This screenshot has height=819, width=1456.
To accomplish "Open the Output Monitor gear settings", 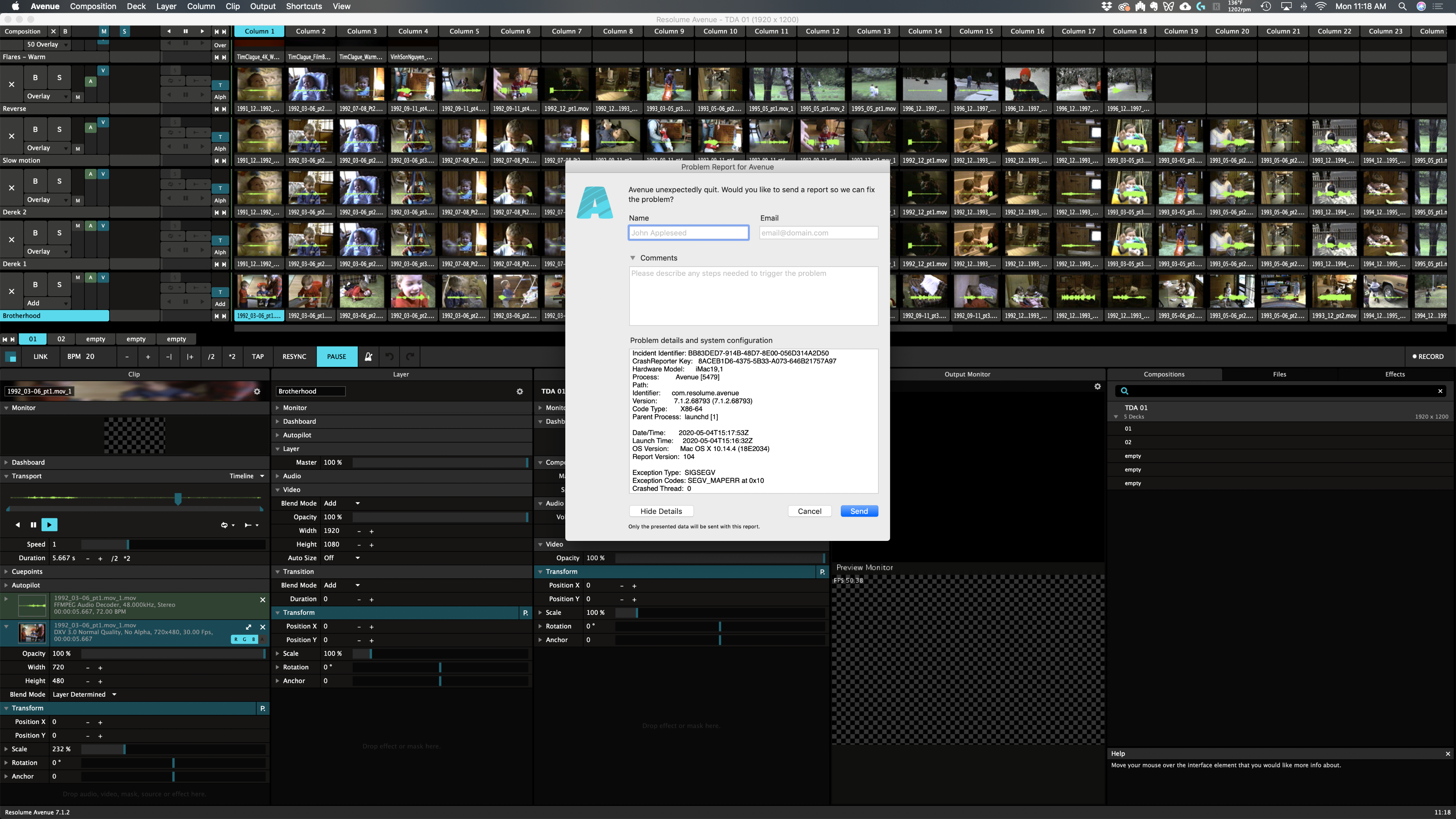I will (x=1097, y=387).
